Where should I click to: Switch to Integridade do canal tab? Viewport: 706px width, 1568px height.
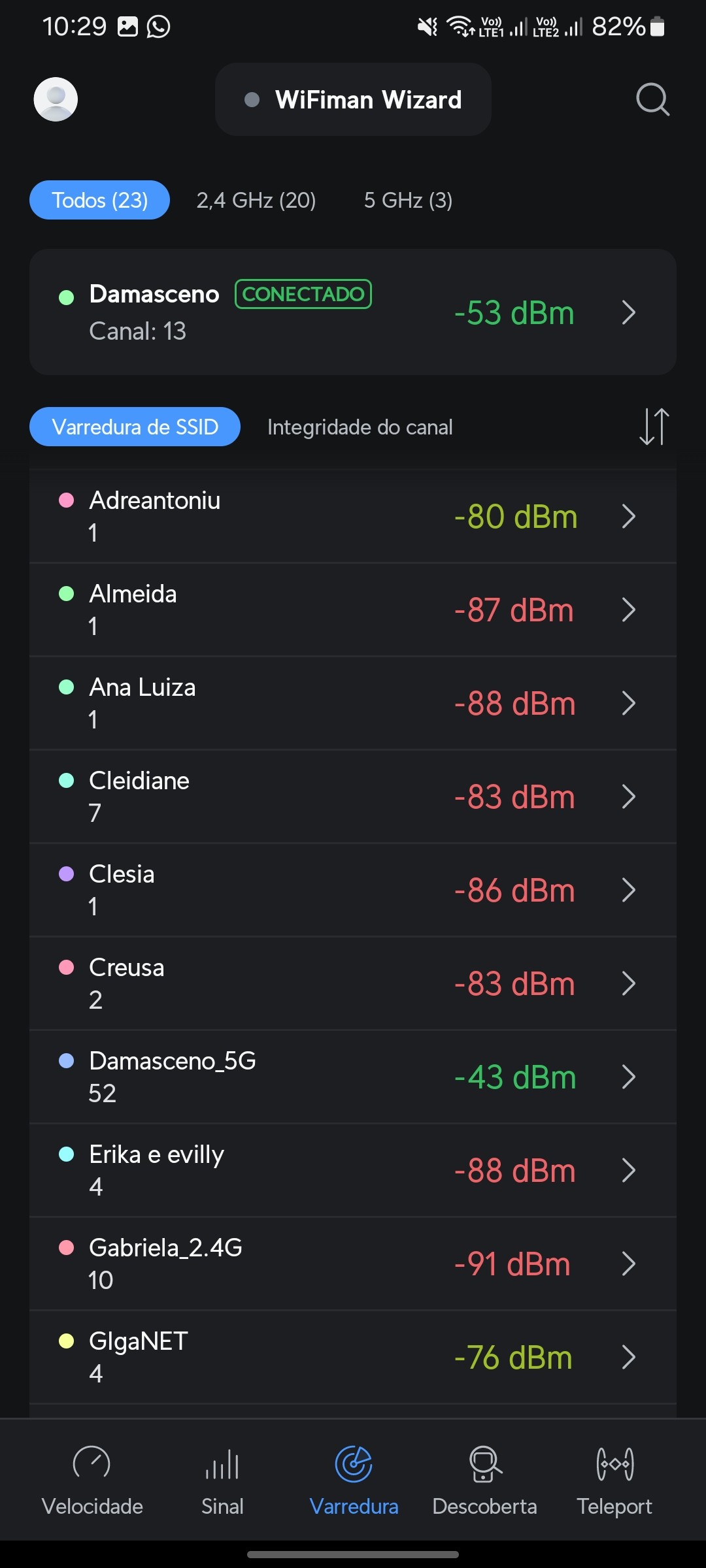click(x=360, y=427)
